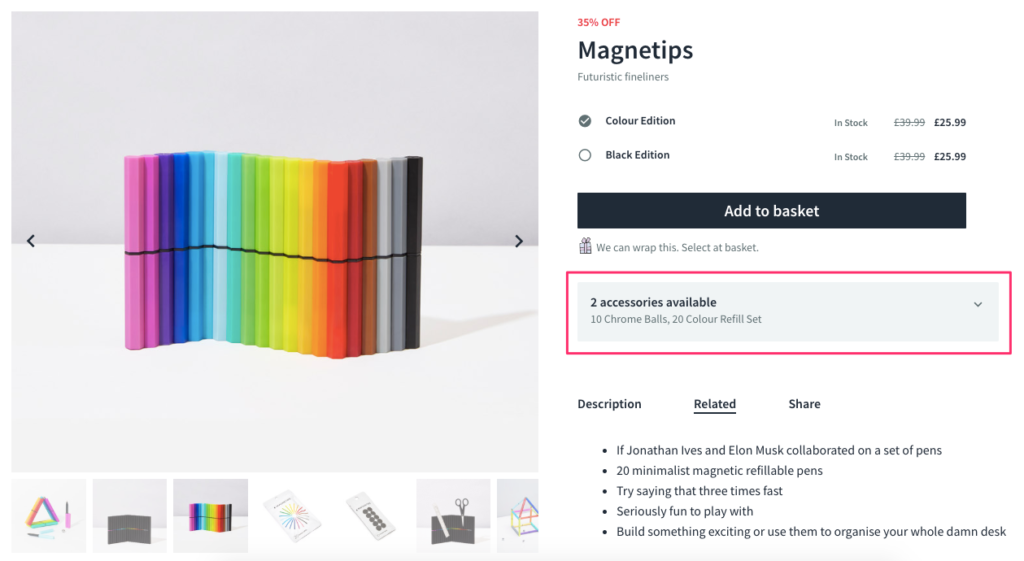Image resolution: width=1024 pixels, height=561 pixels.
Task: Click the Magnetips product title
Action: pos(635,50)
